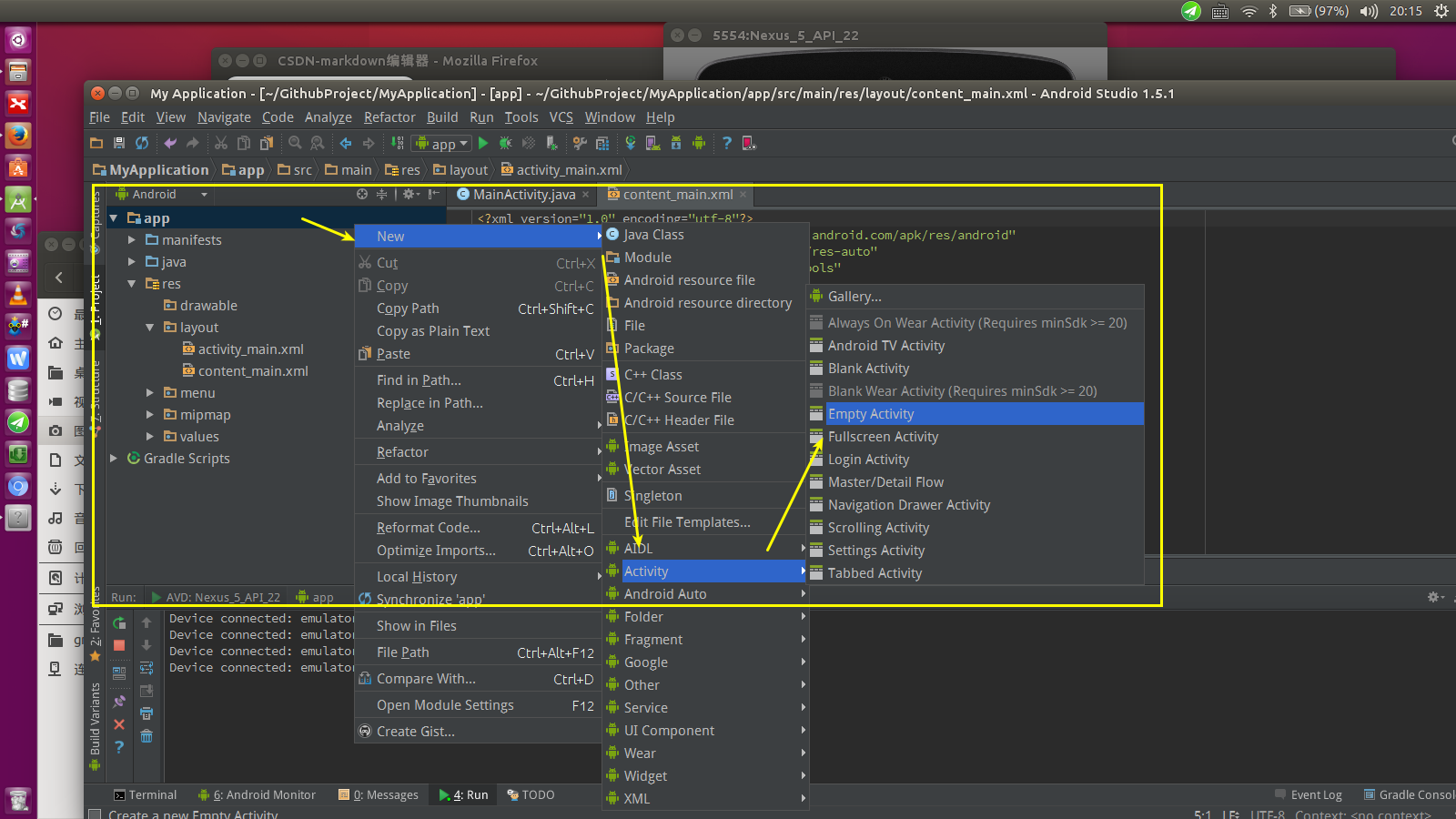Switch to the MainActivity.java editor tab

pos(524,195)
